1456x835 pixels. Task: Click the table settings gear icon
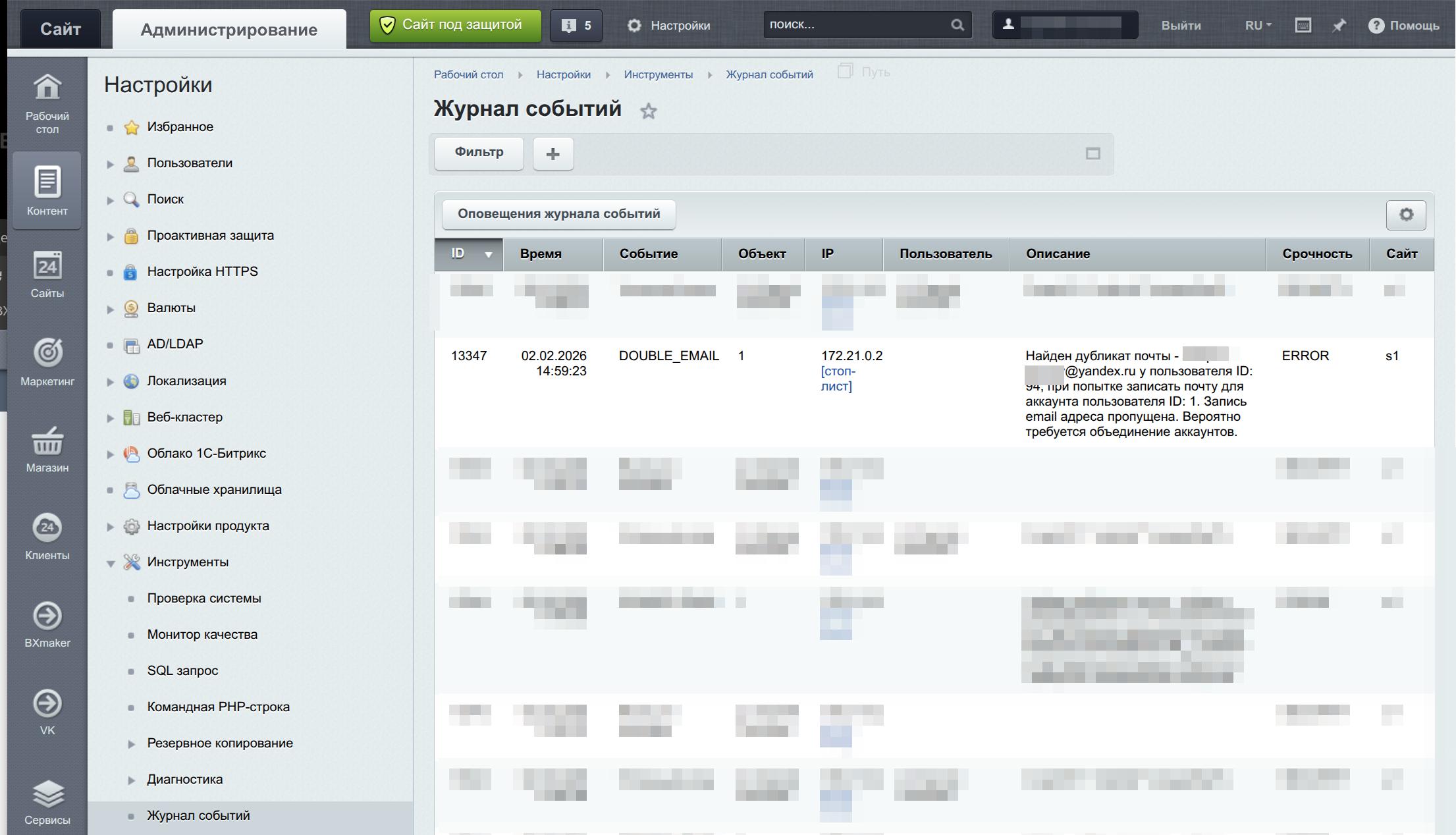[1405, 215]
